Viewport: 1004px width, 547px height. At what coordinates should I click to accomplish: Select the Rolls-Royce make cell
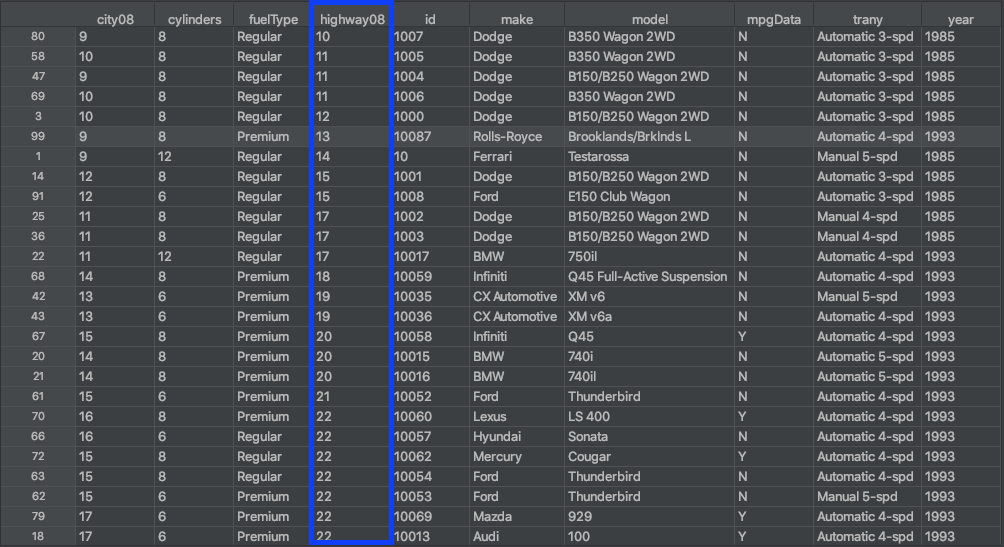coord(507,137)
